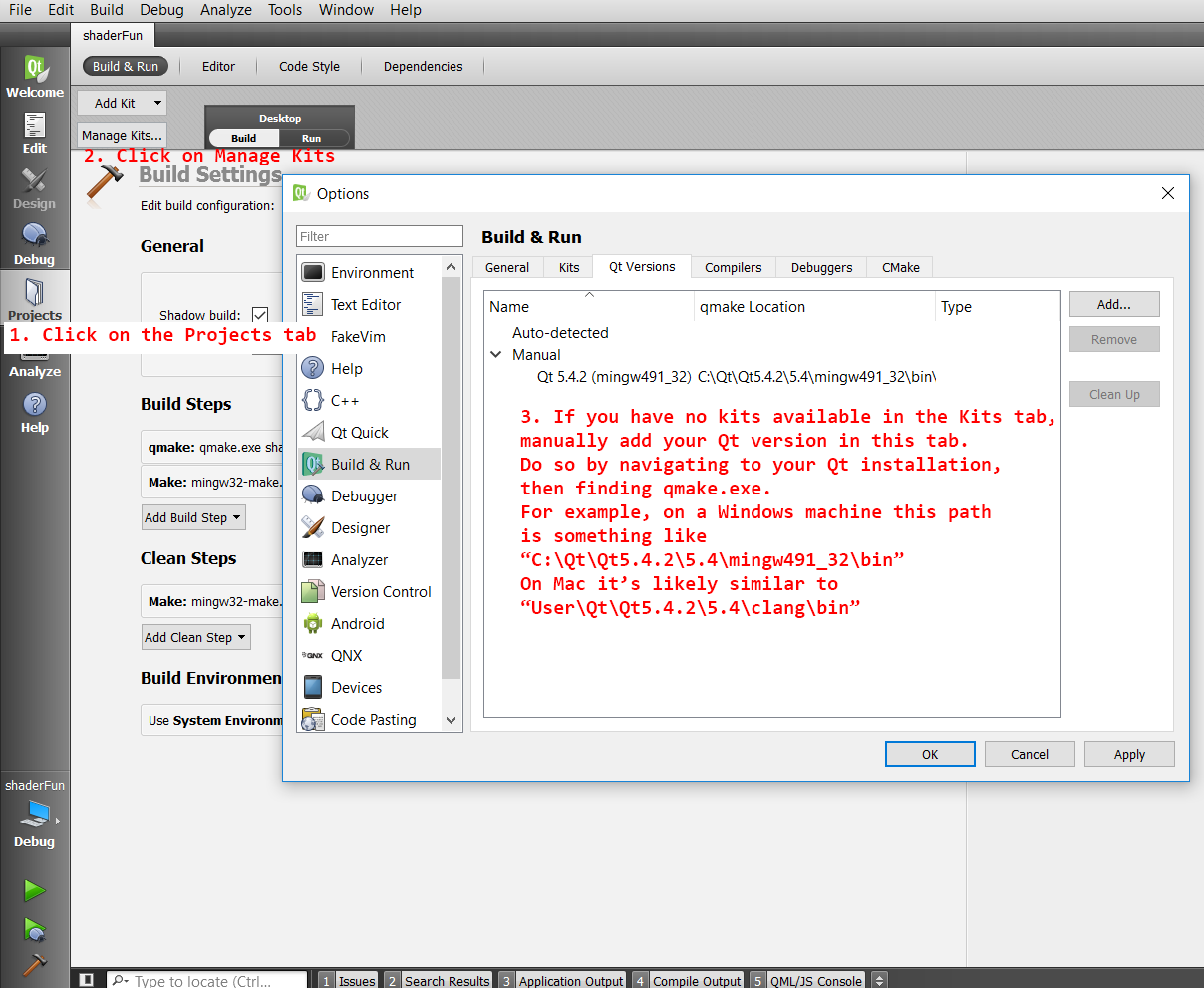Open the General tab in Build & Run
This screenshot has height=988, width=1204.
(x=507, y=267)
